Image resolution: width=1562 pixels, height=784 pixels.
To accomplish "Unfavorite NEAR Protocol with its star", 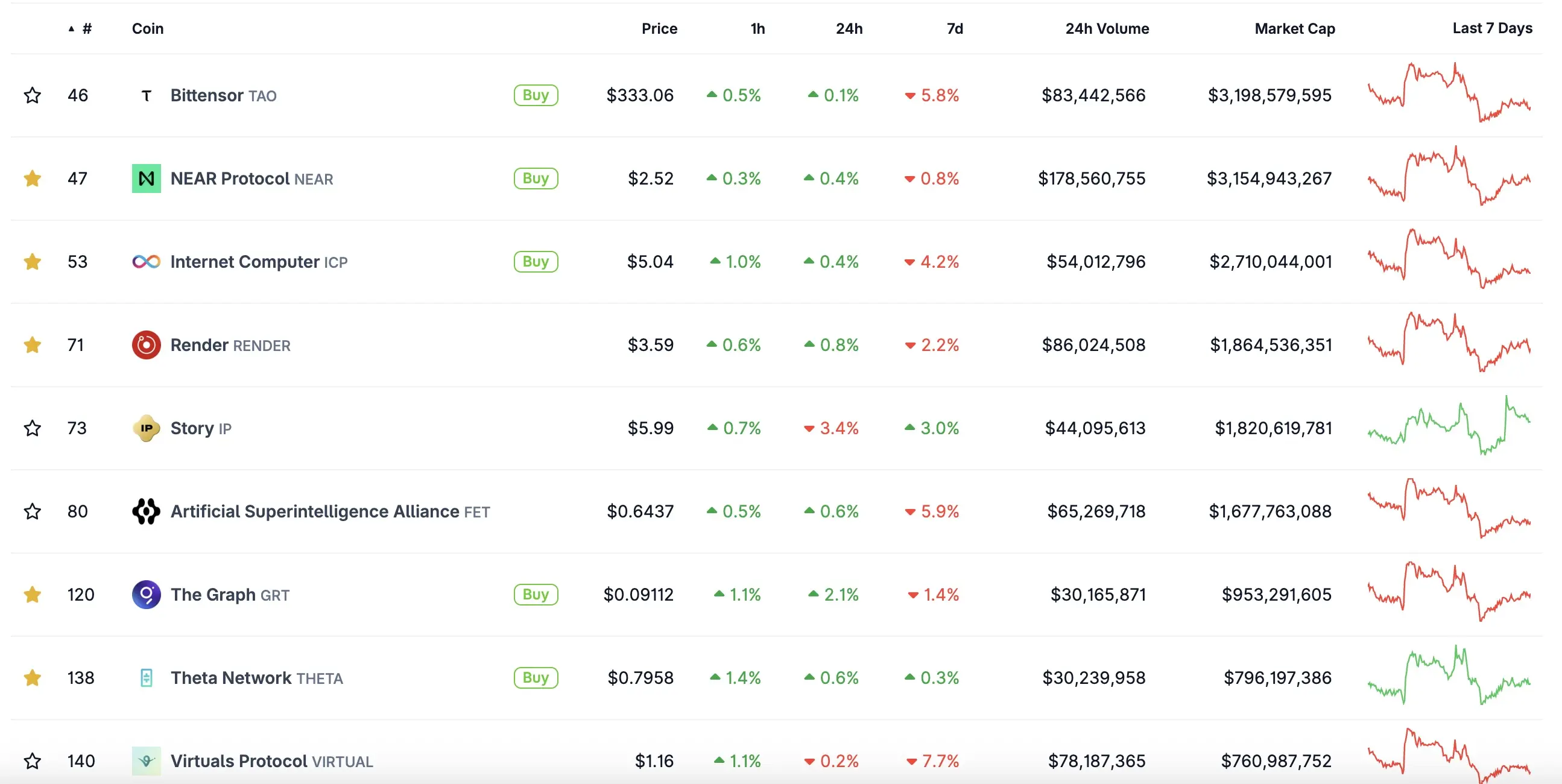I will (32, 179).
